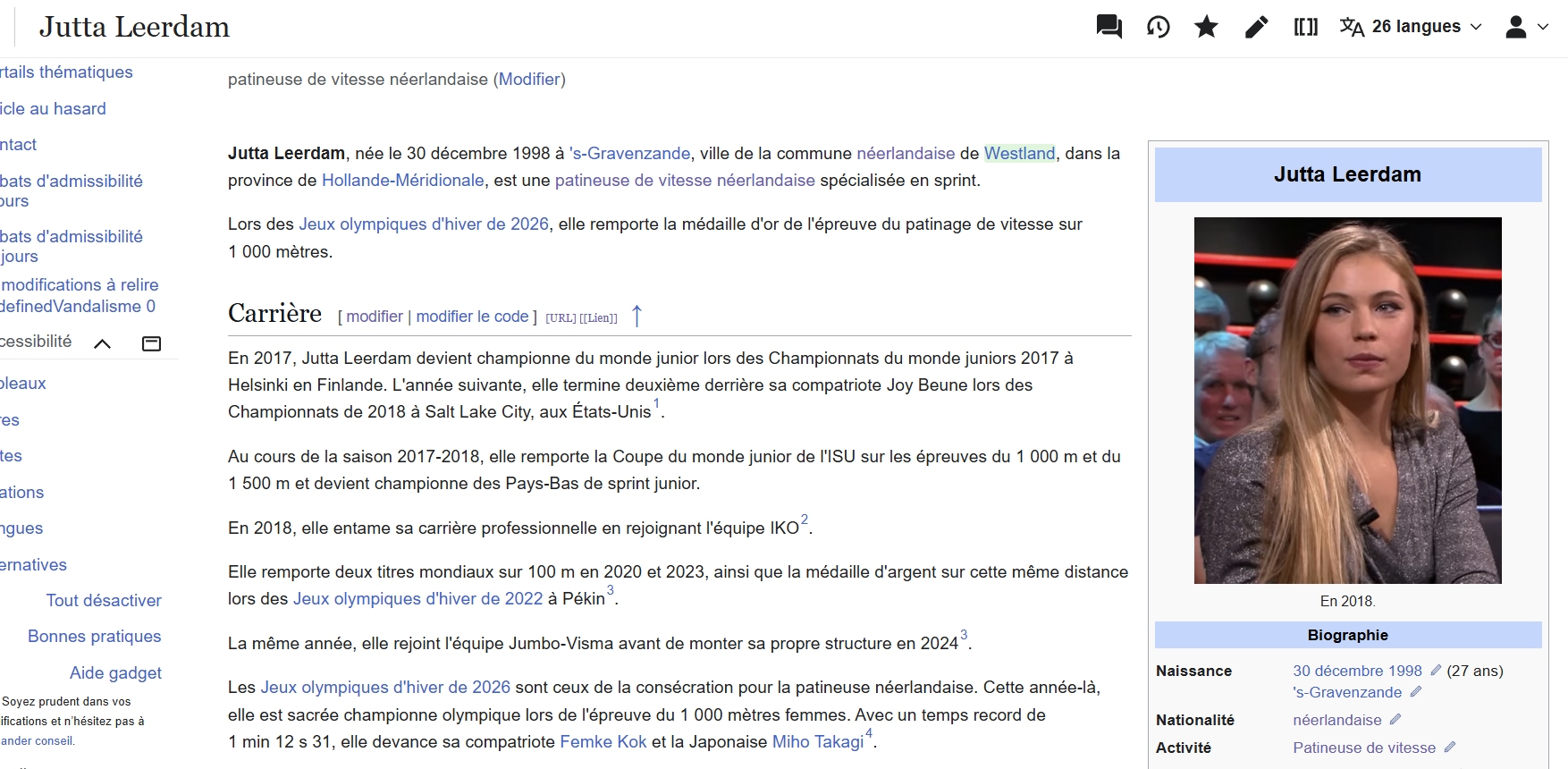Expand the user account menu
The height and width of the screenshot is (769, 1568).
(x=1527, y=27)
